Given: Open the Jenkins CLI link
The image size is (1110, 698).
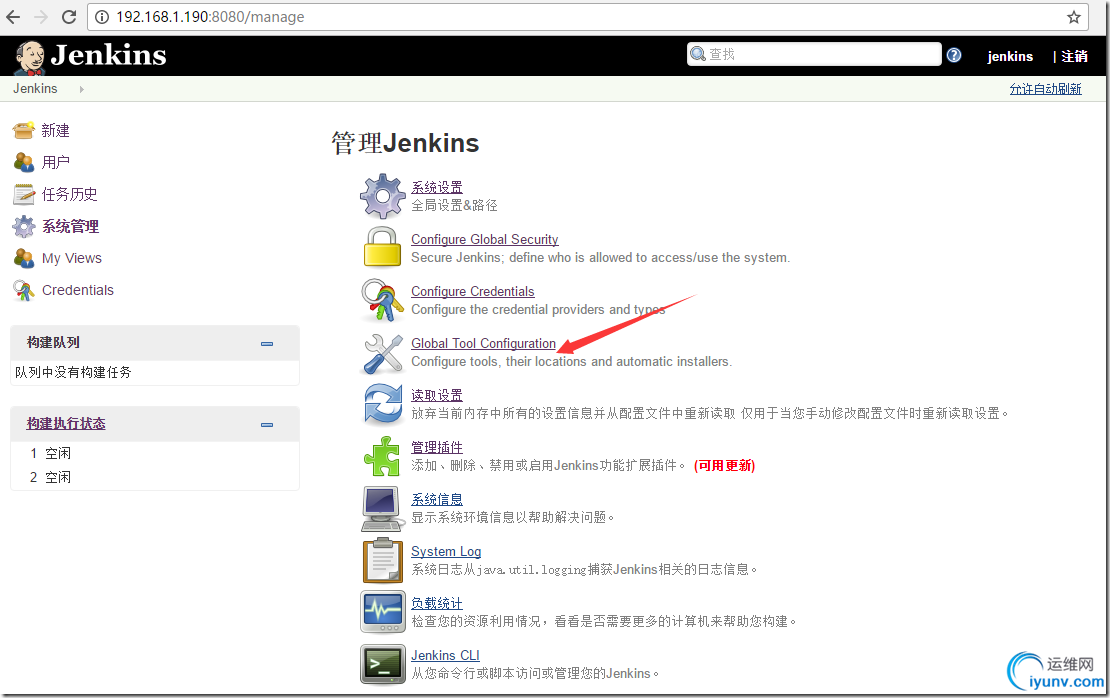Looking at the screenshot, I should tap(445, 656).
